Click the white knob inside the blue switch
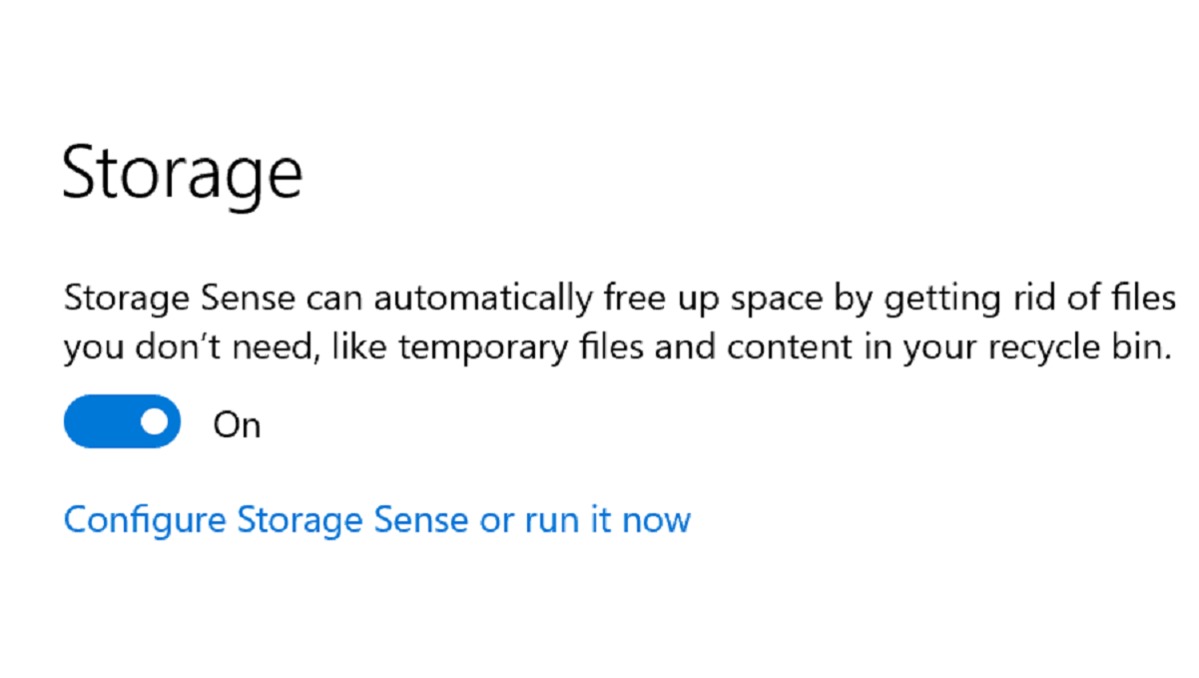The image size is (1199, 678). pos(154,421)
